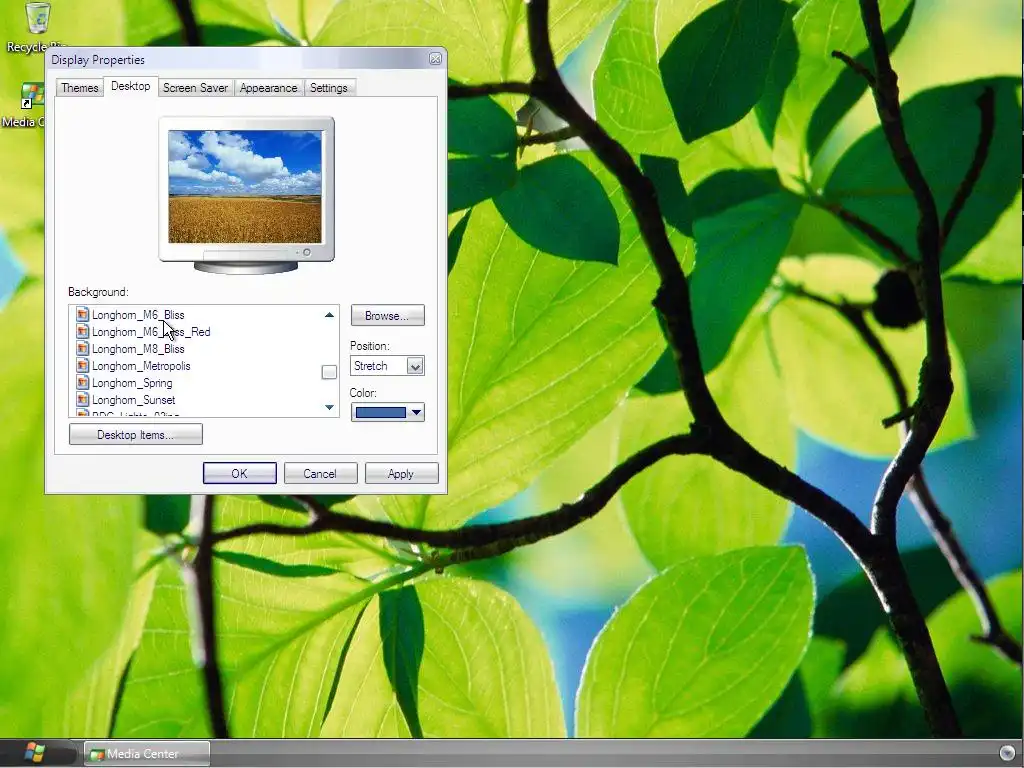
Task: Click the Cancel button
Action: (x=320, y=473)
